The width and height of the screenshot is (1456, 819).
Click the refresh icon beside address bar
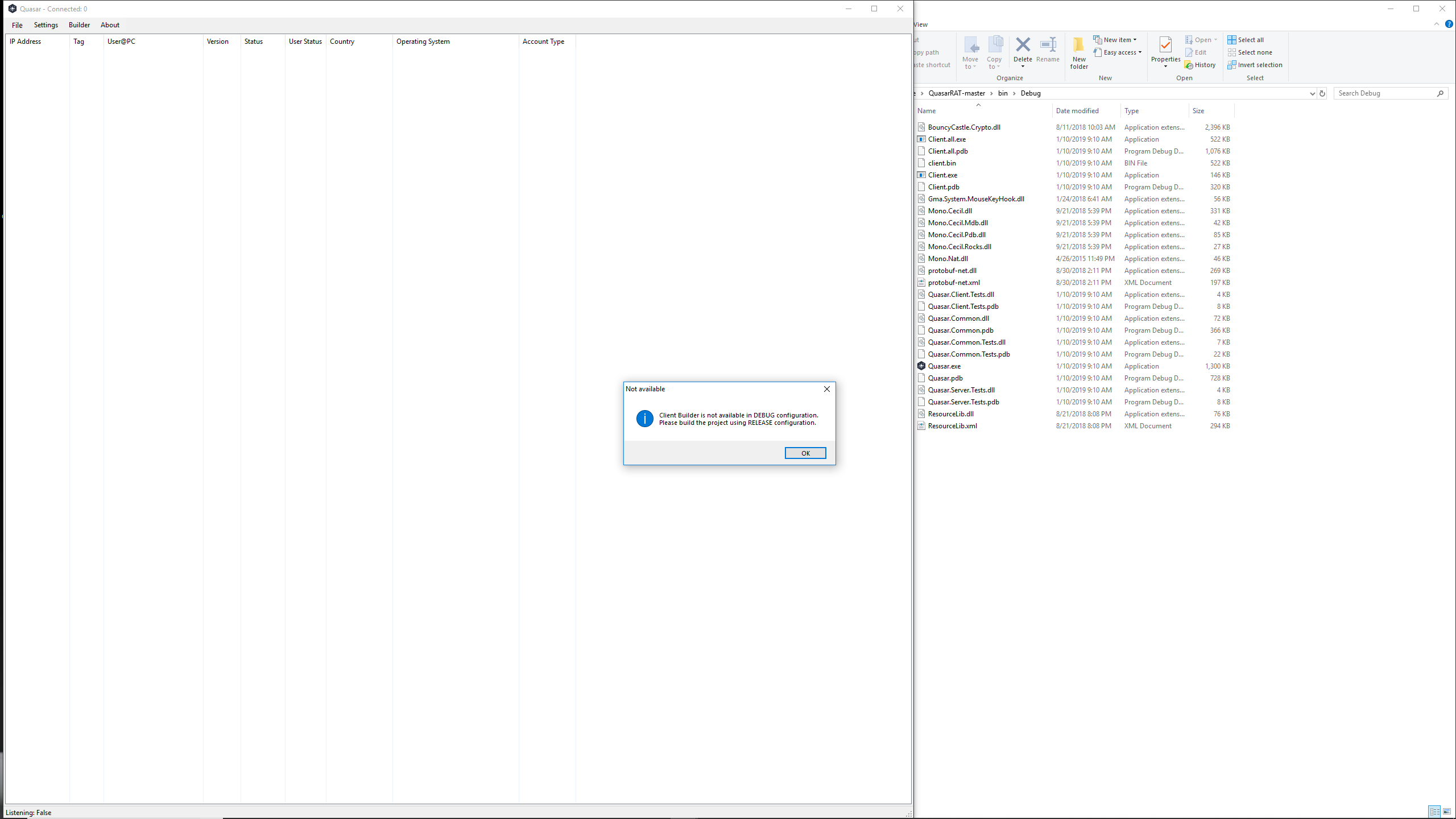click(x=1322, y=93)
